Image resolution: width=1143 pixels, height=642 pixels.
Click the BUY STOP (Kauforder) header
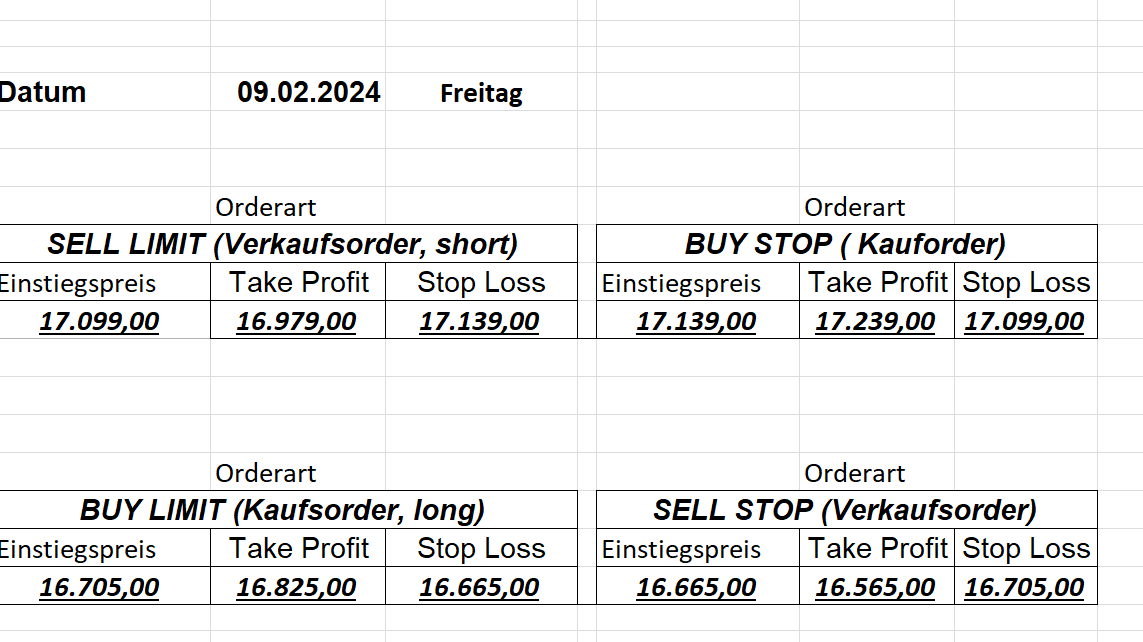[846, 244]
